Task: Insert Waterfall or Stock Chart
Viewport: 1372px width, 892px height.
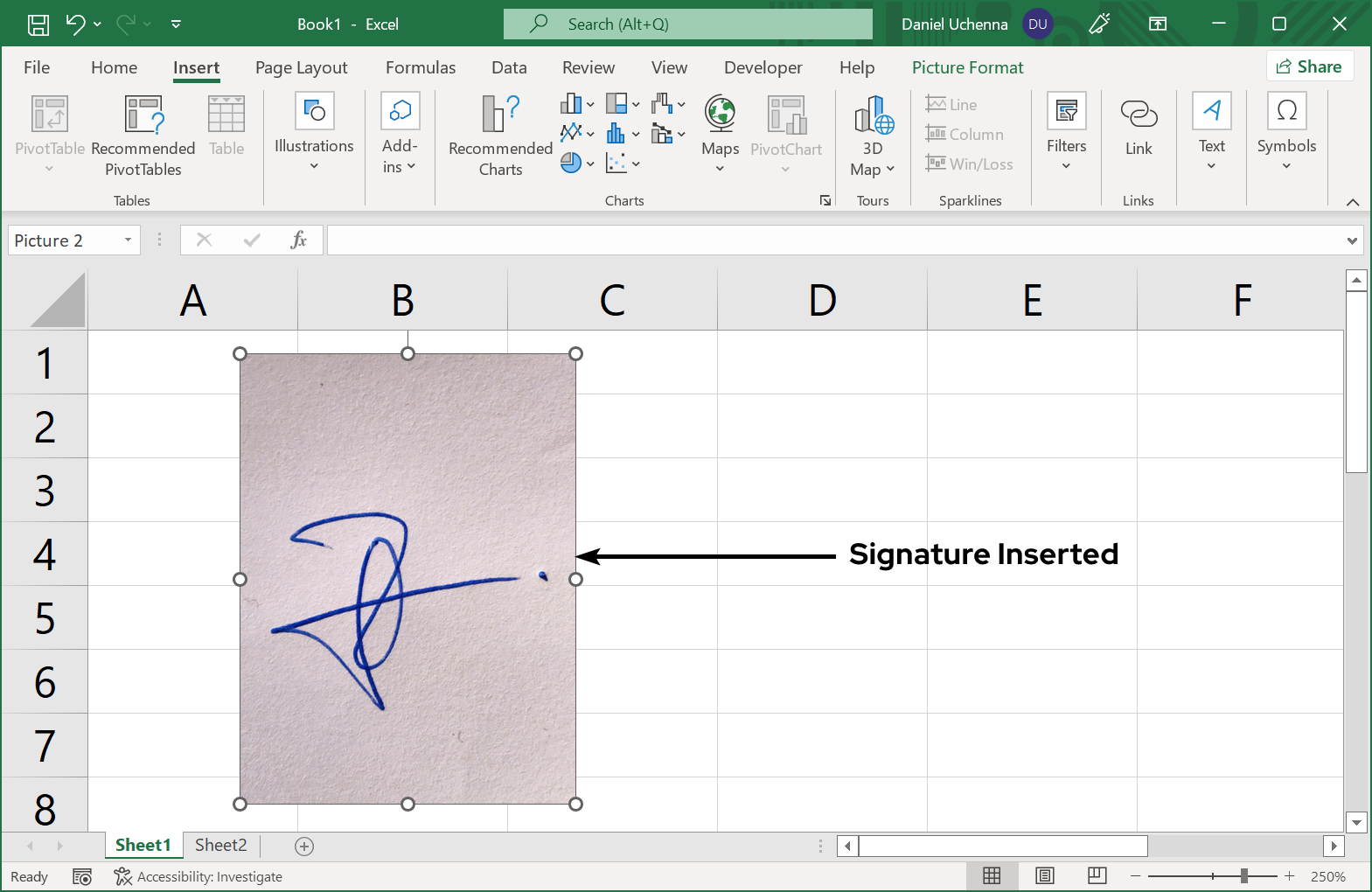Action: (x=668, y=104)
